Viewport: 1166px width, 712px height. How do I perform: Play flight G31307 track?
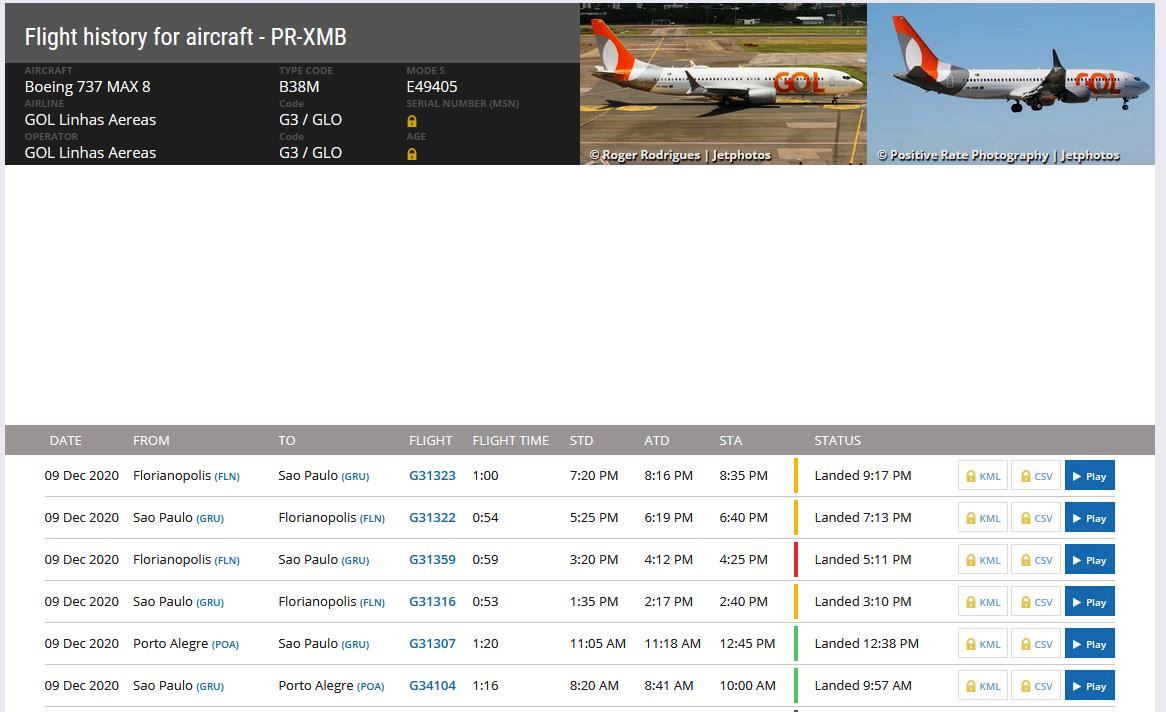pos(1089,644)
